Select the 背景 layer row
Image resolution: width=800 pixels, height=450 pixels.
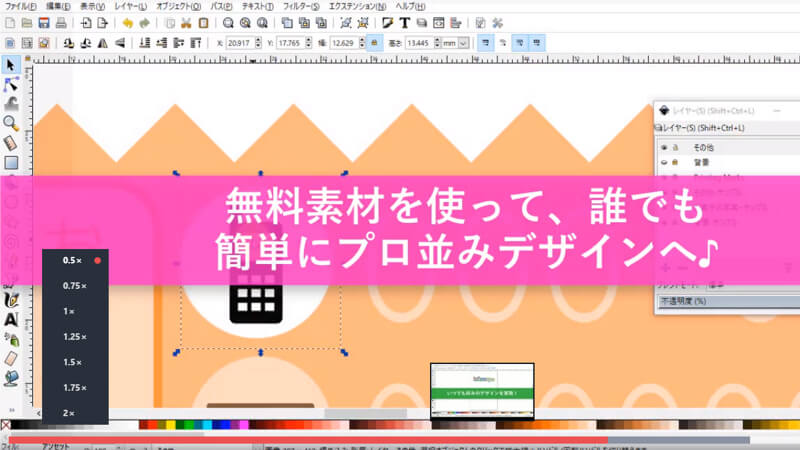(x=728, y=162)
